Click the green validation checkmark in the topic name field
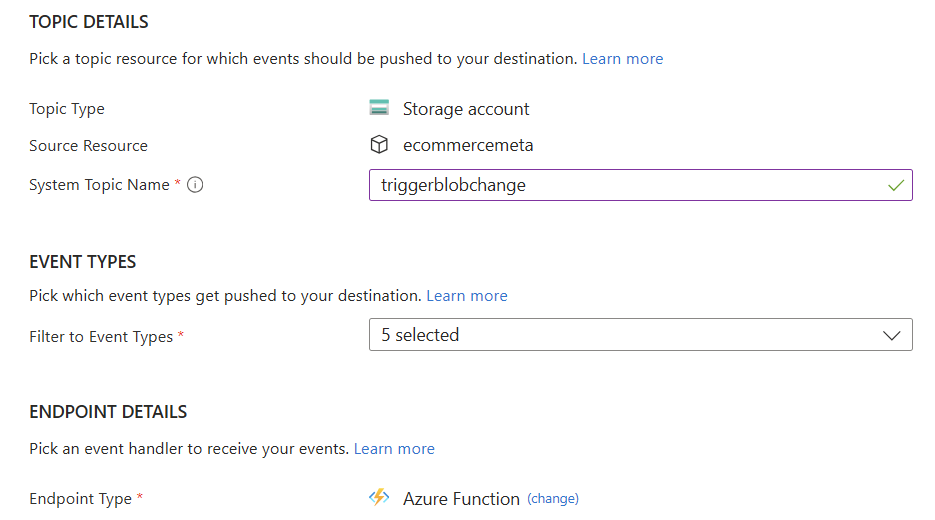 (x=896, y=185)
